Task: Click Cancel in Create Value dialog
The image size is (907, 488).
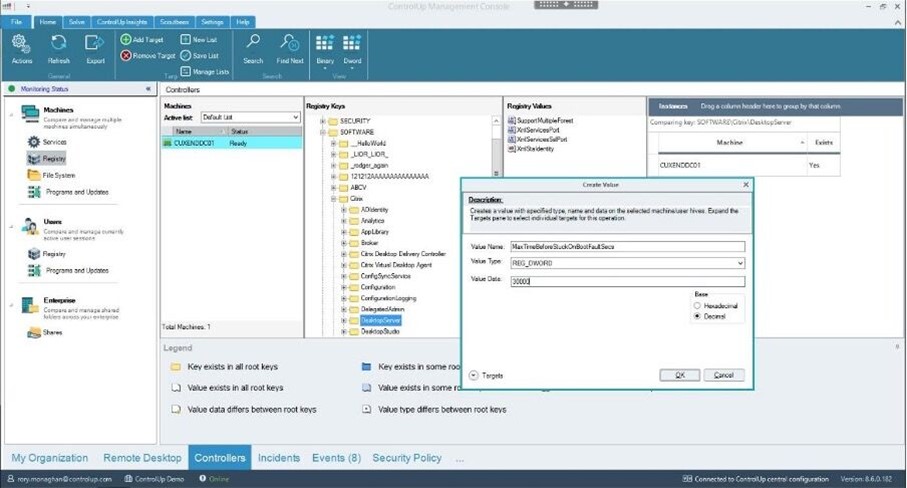Action: (x=724, y=375)
